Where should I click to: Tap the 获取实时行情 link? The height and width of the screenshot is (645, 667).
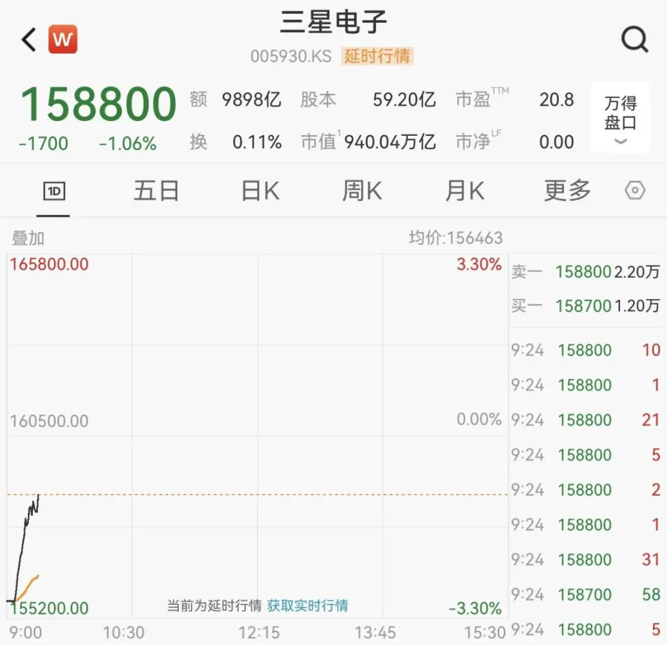click(307, 606)
